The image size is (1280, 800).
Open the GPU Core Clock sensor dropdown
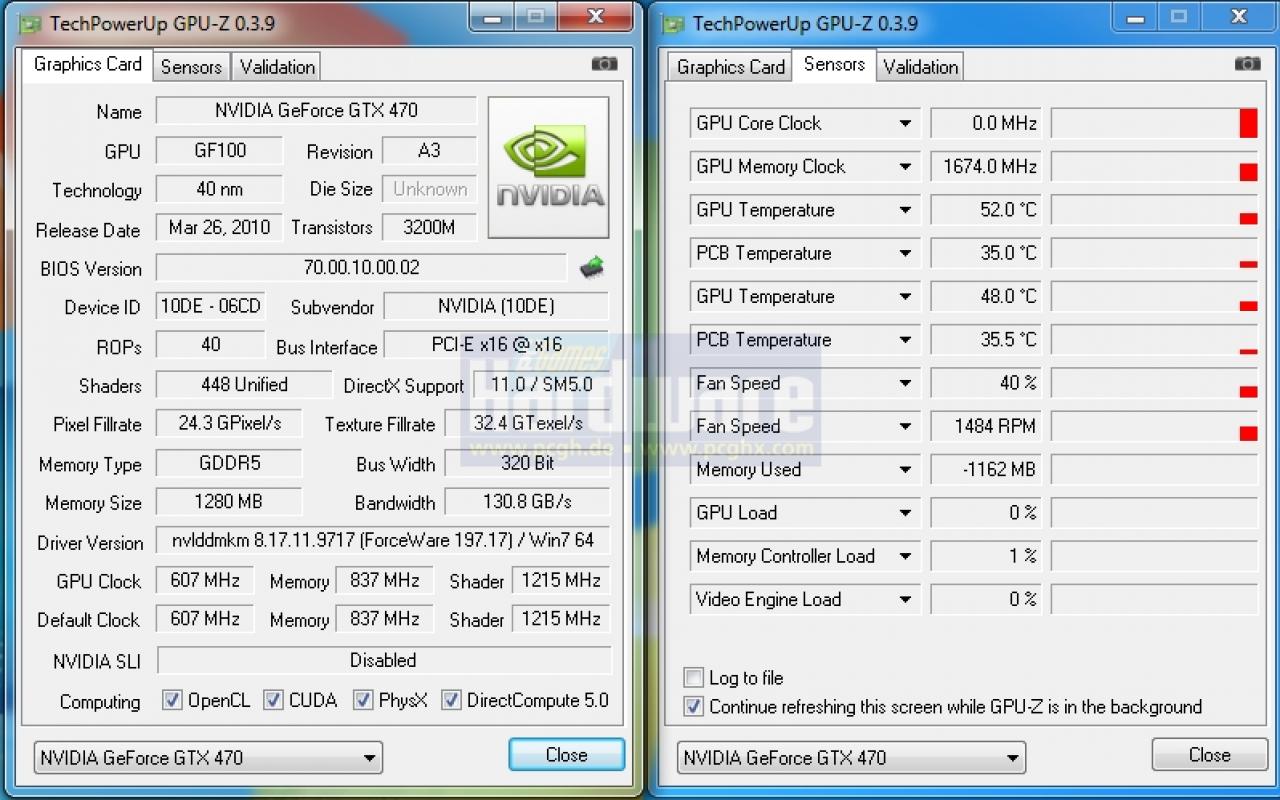904,124
